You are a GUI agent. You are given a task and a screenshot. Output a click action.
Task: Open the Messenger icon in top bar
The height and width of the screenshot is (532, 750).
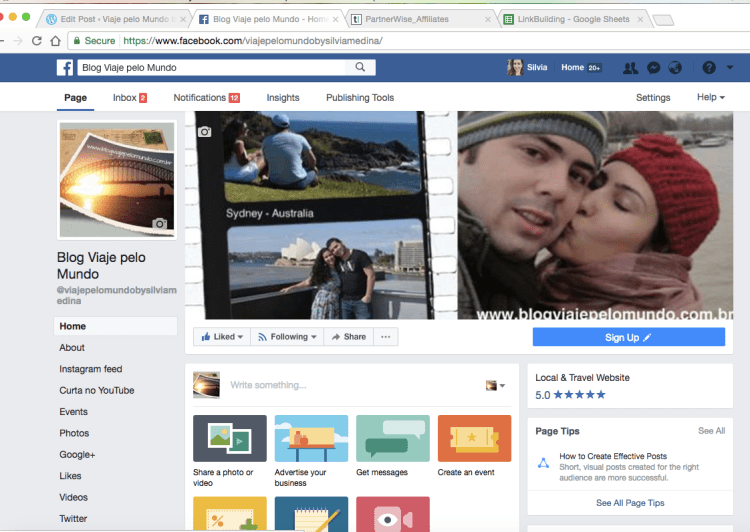pyautogui.click(x=653, y=68)
